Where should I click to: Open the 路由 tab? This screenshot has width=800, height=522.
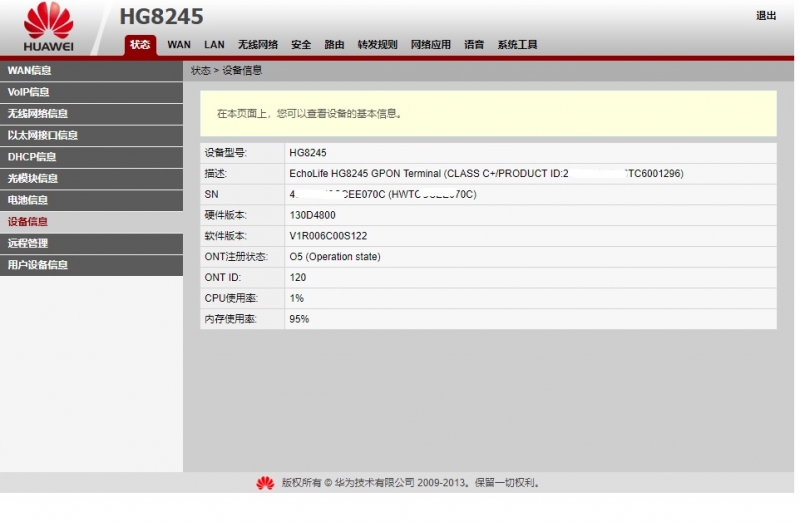tap(334, 45)
